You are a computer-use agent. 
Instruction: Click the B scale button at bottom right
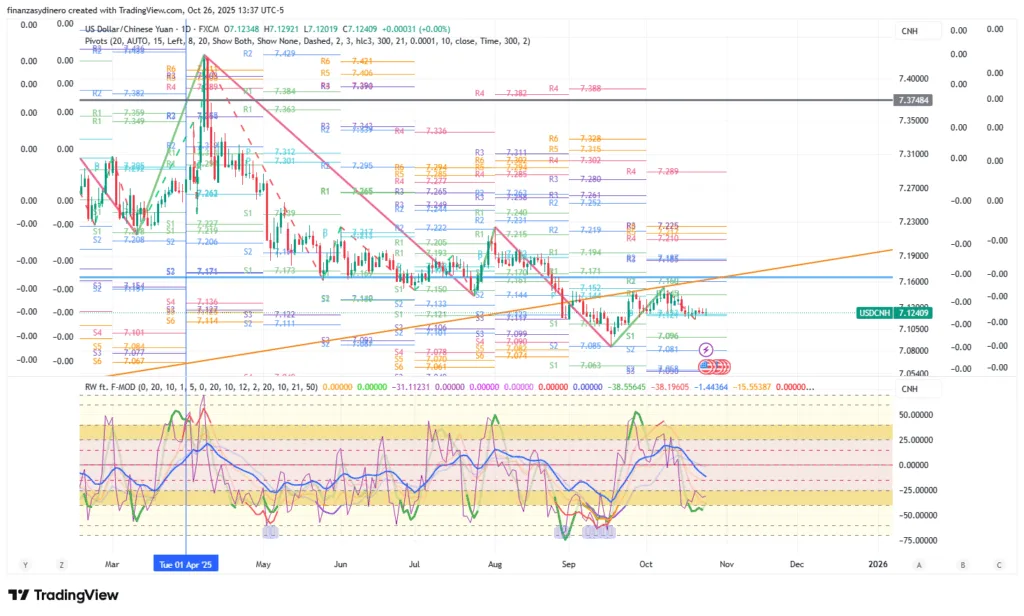(x=962, y=564)
